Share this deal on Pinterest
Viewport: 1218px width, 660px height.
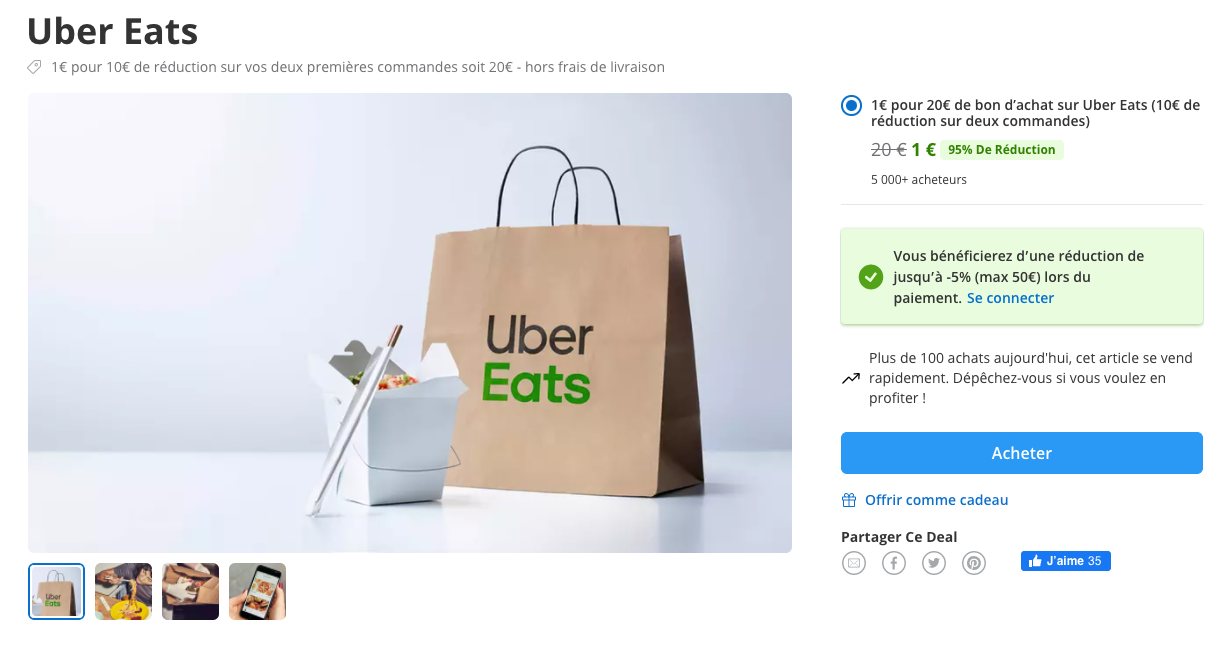point(973,563)
